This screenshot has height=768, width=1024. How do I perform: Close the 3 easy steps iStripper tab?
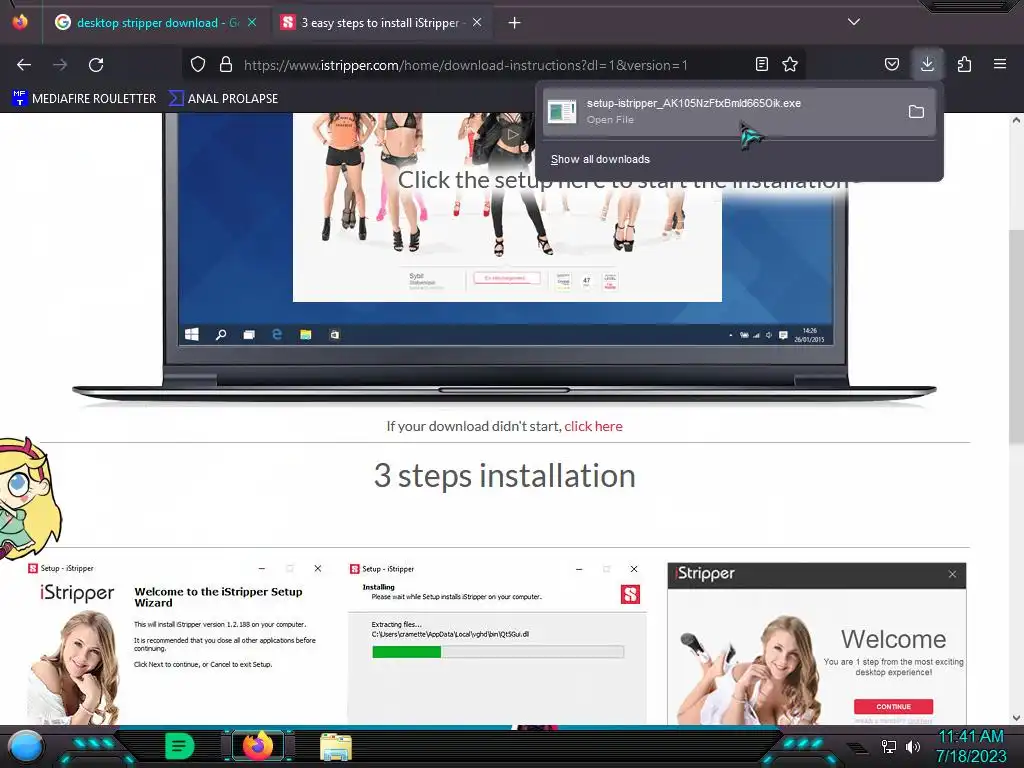tap(477, 22)
